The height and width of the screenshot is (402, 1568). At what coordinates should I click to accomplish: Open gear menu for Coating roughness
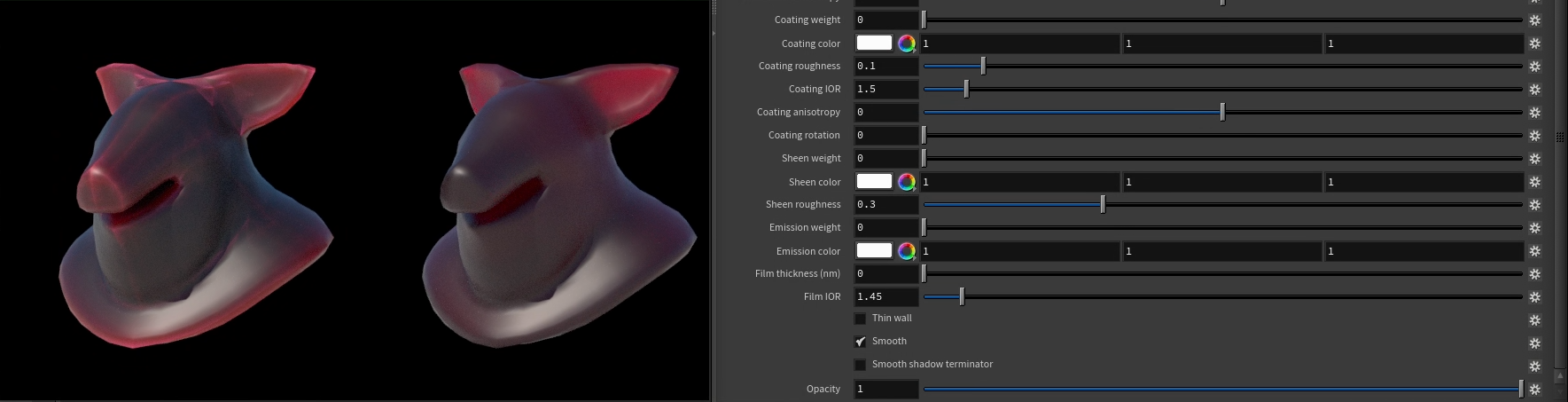coord(1535,67)
